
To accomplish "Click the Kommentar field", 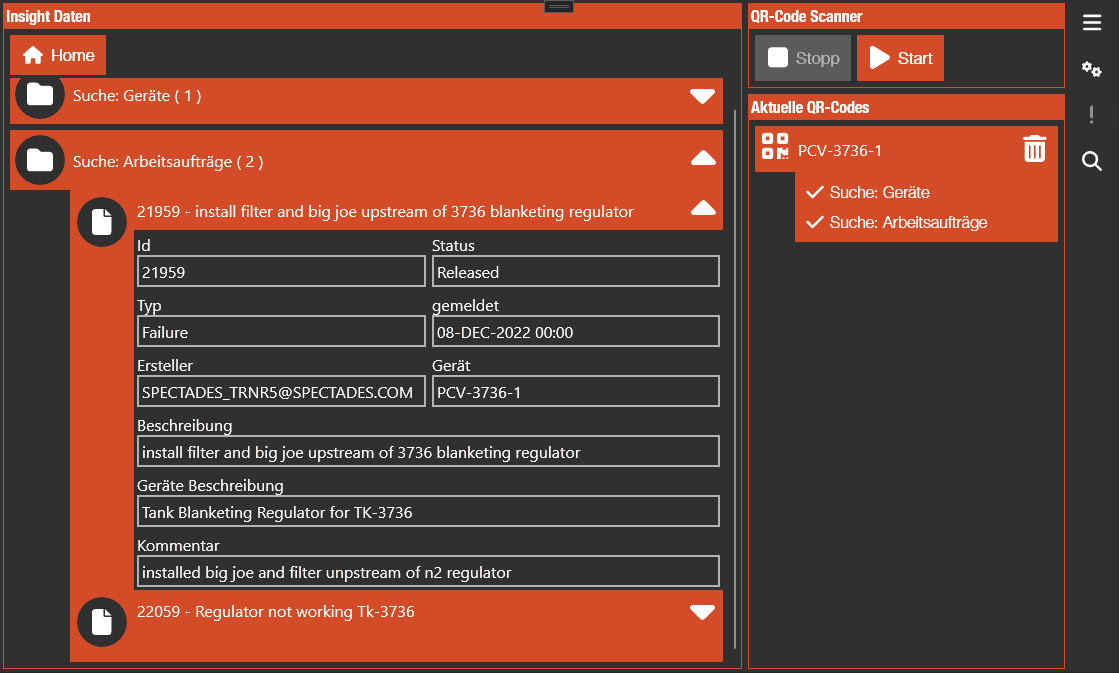I will point(428,571).
